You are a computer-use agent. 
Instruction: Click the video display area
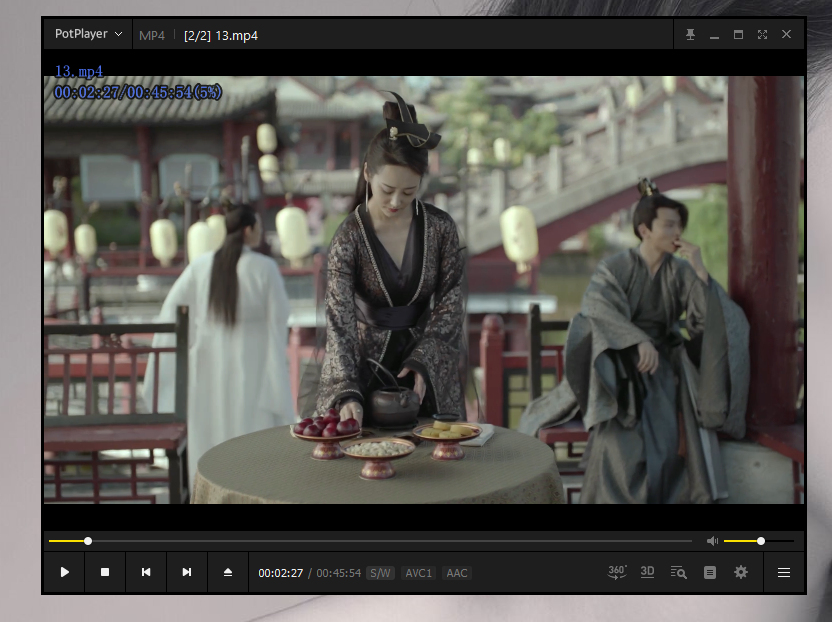pyautogui.click(x=424, y=290)
